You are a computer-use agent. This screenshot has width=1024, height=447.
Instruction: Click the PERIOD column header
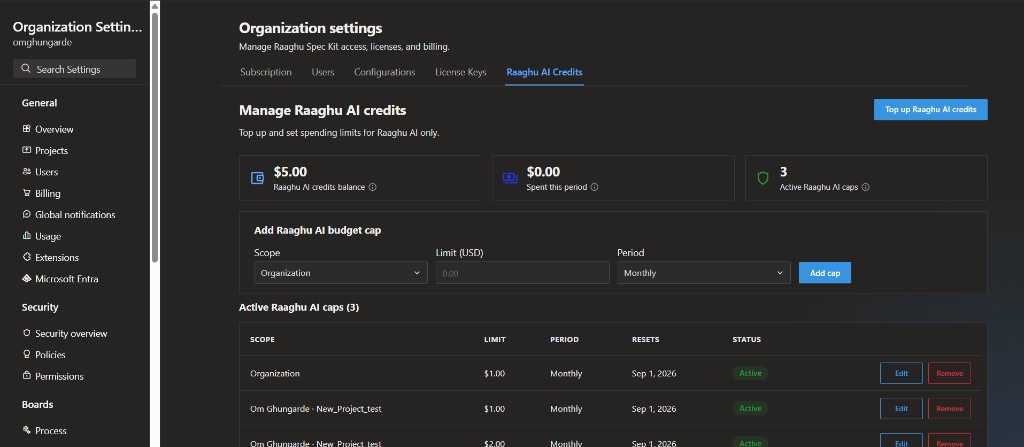(x=564, y=340)
